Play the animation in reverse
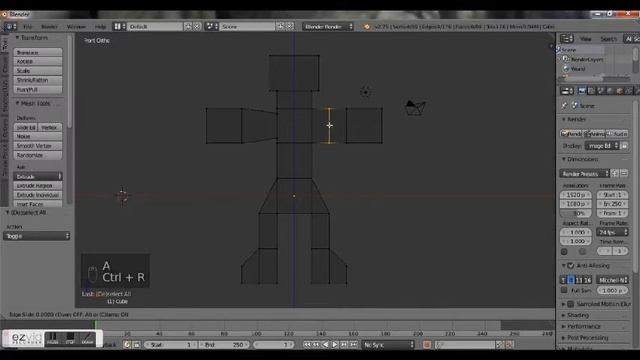Image resolution: width=640 pixels, height=360 pixels. [x=325, y=345]
